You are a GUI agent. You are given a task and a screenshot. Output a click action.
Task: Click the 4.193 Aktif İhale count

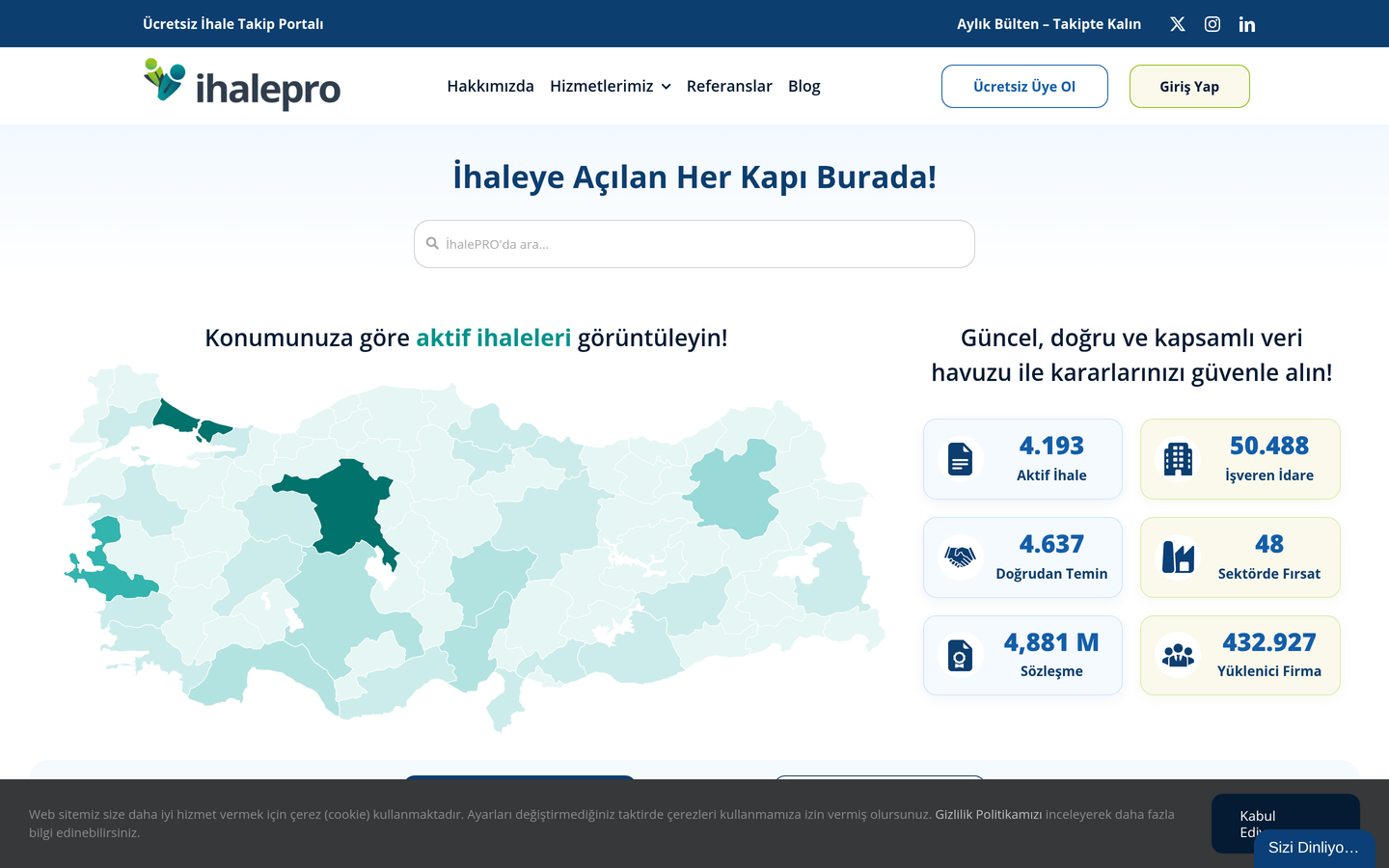pyautogui.click(x=1051, y=446)
